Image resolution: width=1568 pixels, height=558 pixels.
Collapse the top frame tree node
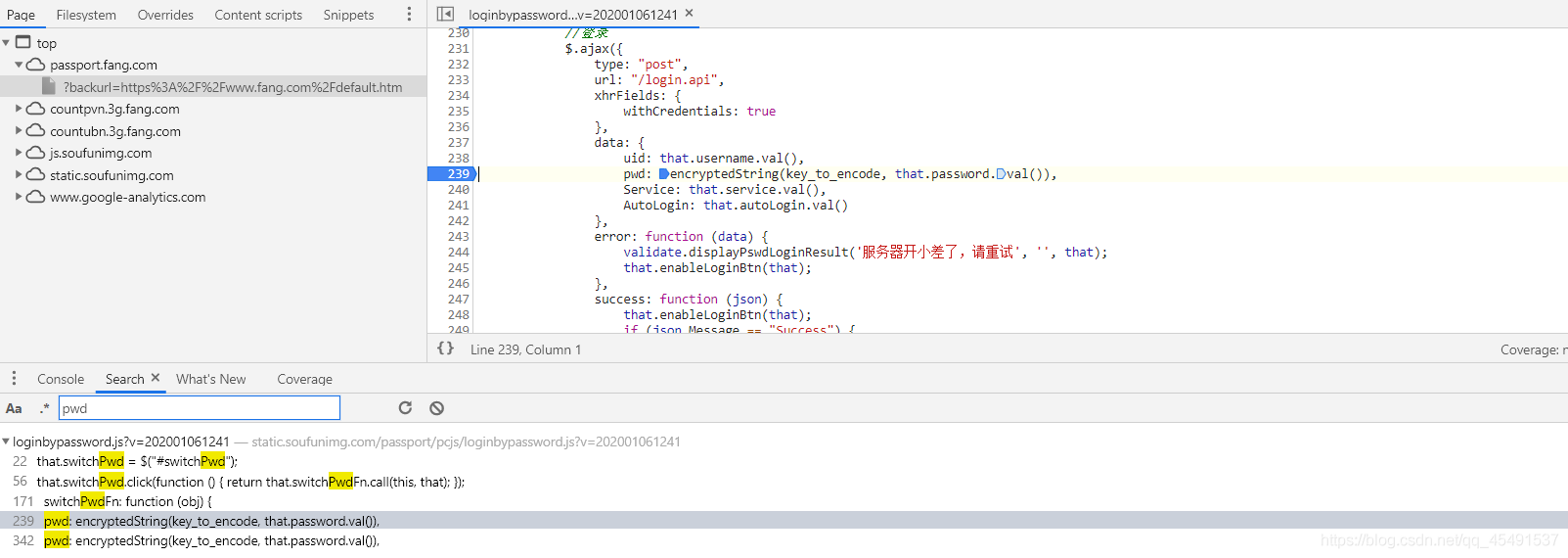(6, 43)
